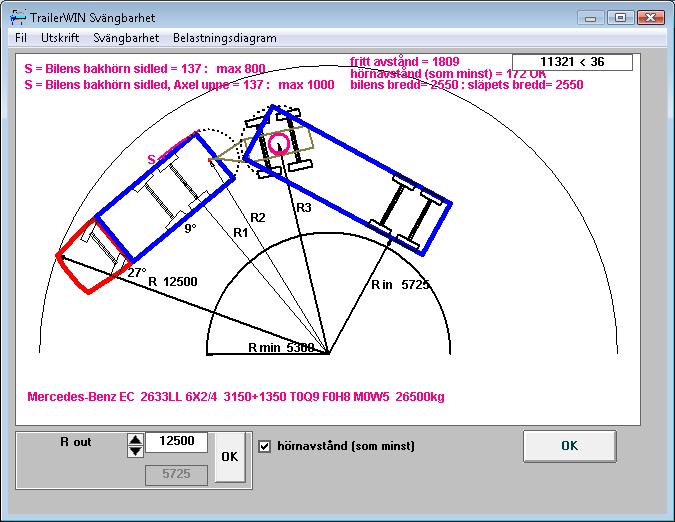
Task: Click the 'R out' label
Action: tap(76, 442)
